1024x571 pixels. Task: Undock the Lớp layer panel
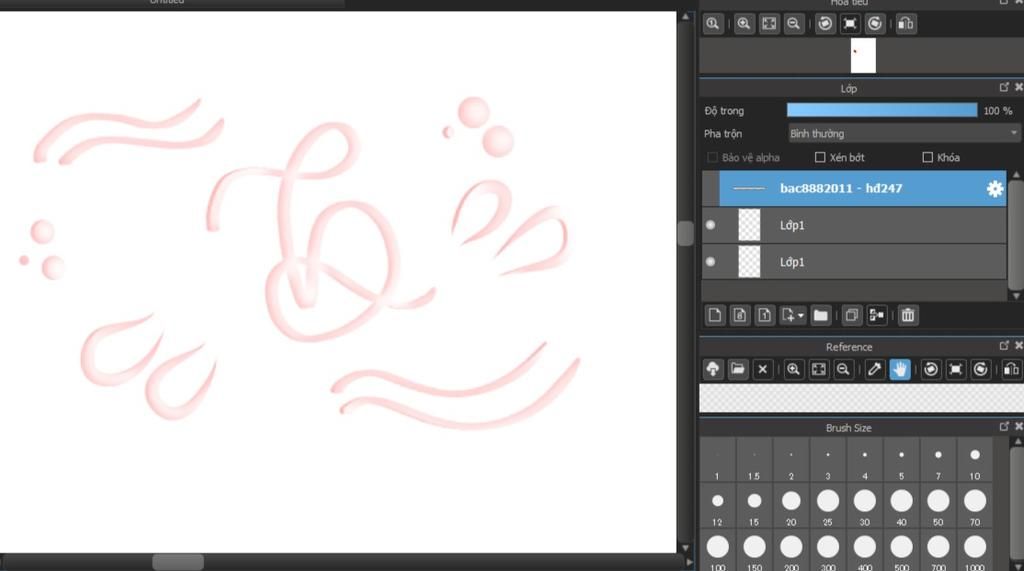[1004, 87]
